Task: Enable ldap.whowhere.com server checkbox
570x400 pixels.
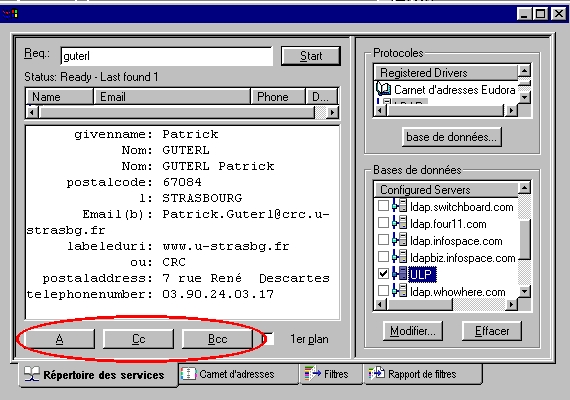Action: pos(384,291)
